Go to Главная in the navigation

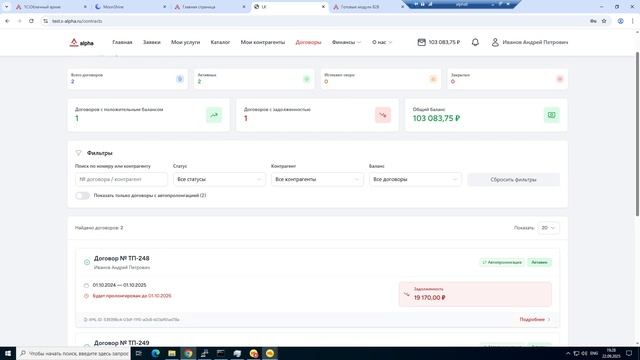point(122,42)
